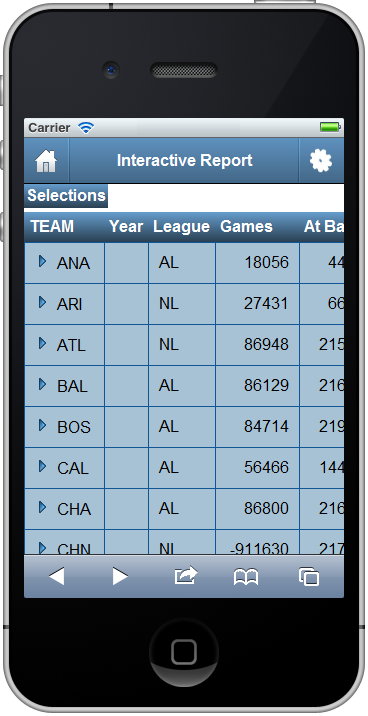This screenshot has width=368, height=716.
Task: Tap the browser back arrow
Action: [x=57, y=577]
